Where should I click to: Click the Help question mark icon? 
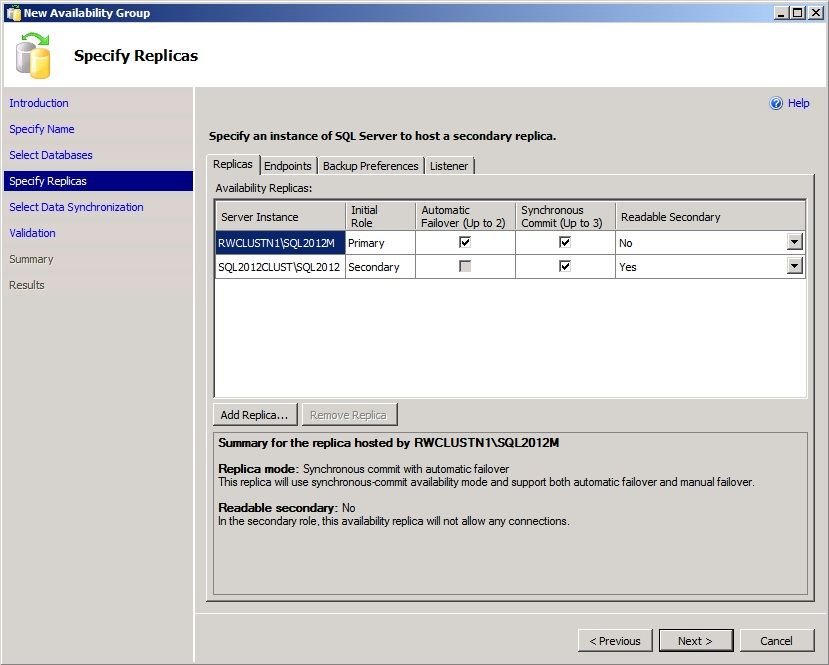point(777,103)
